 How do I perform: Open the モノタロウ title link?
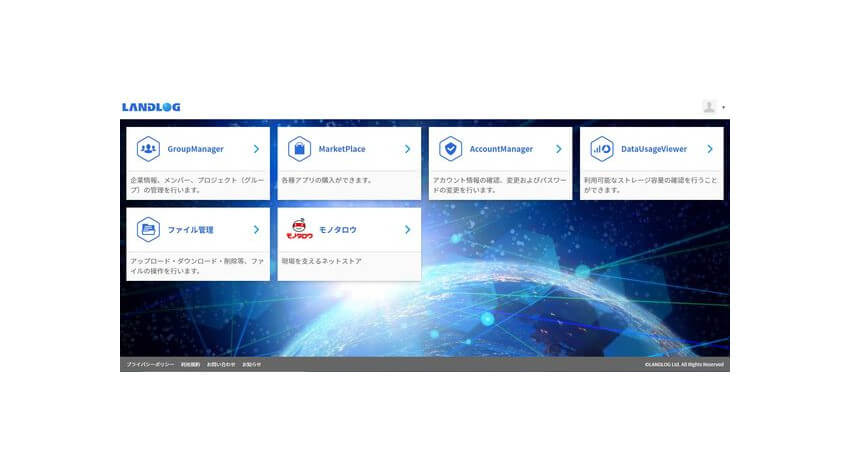coord(337,230)
